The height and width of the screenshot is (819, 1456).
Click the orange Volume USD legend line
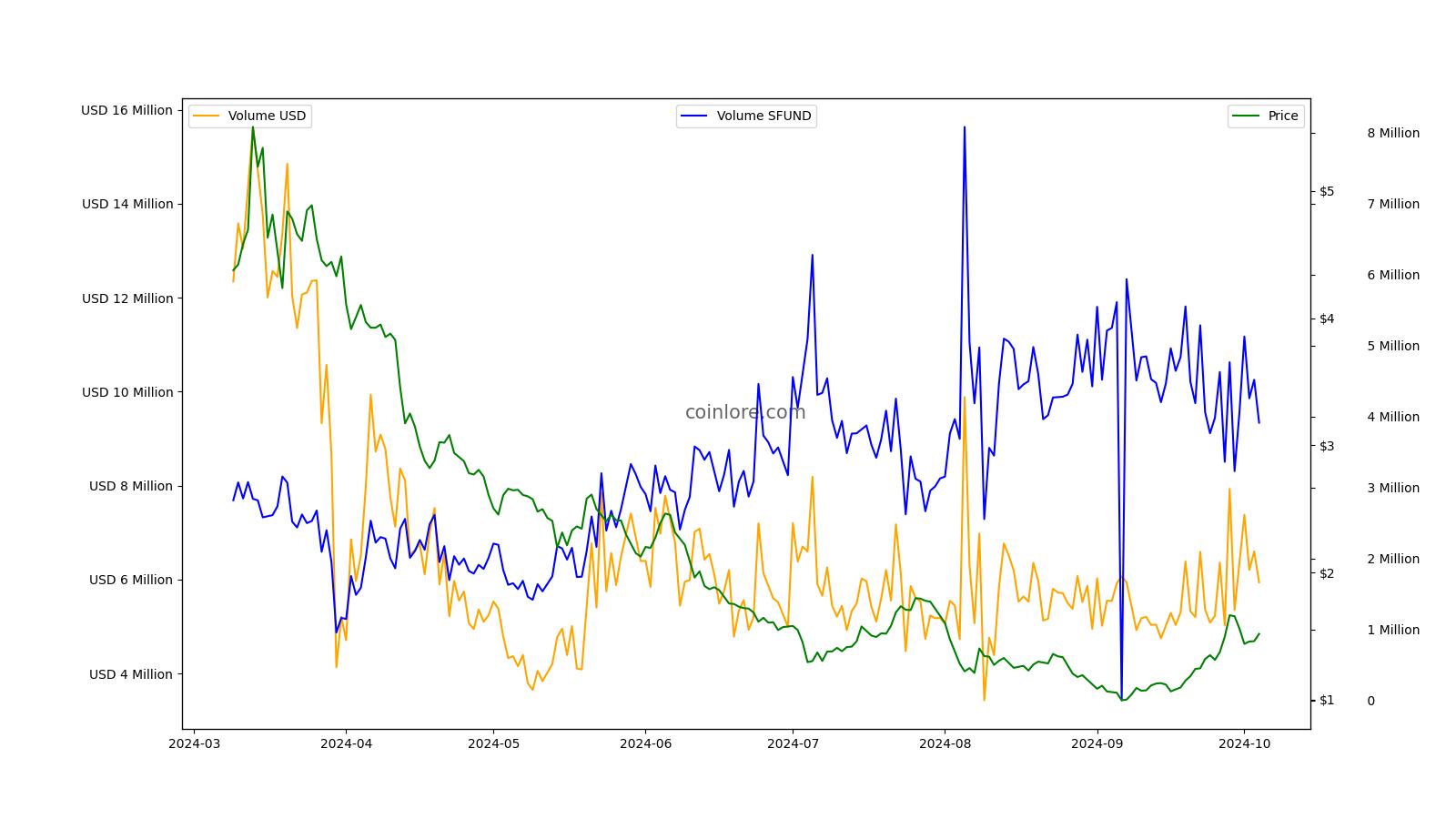pyautogui.click(x=207, y=116)
